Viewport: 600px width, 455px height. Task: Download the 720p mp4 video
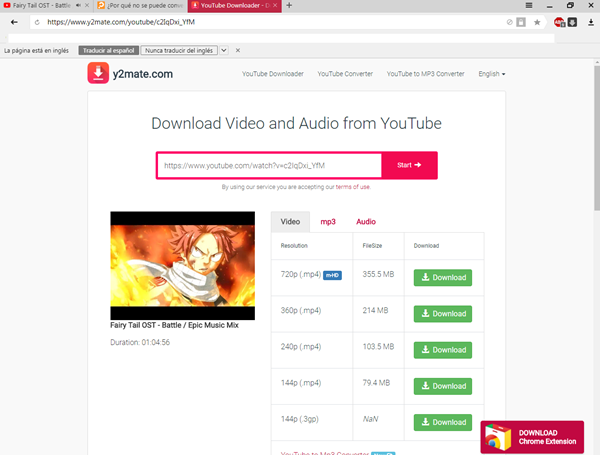pyautogui.click(x=443, y=277)
